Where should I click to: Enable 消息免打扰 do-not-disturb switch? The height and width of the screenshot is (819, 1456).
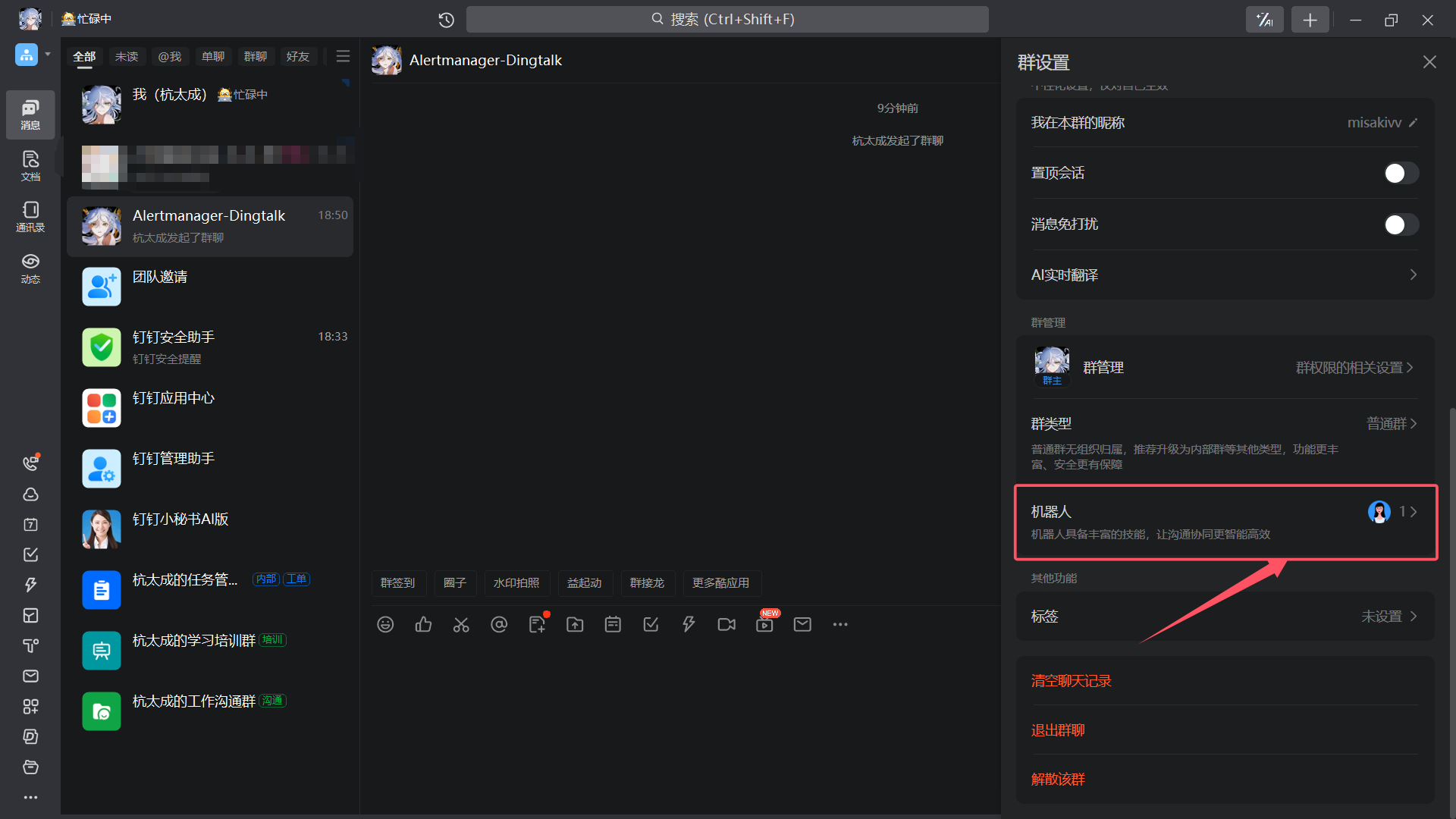[x=1400, y=224]
